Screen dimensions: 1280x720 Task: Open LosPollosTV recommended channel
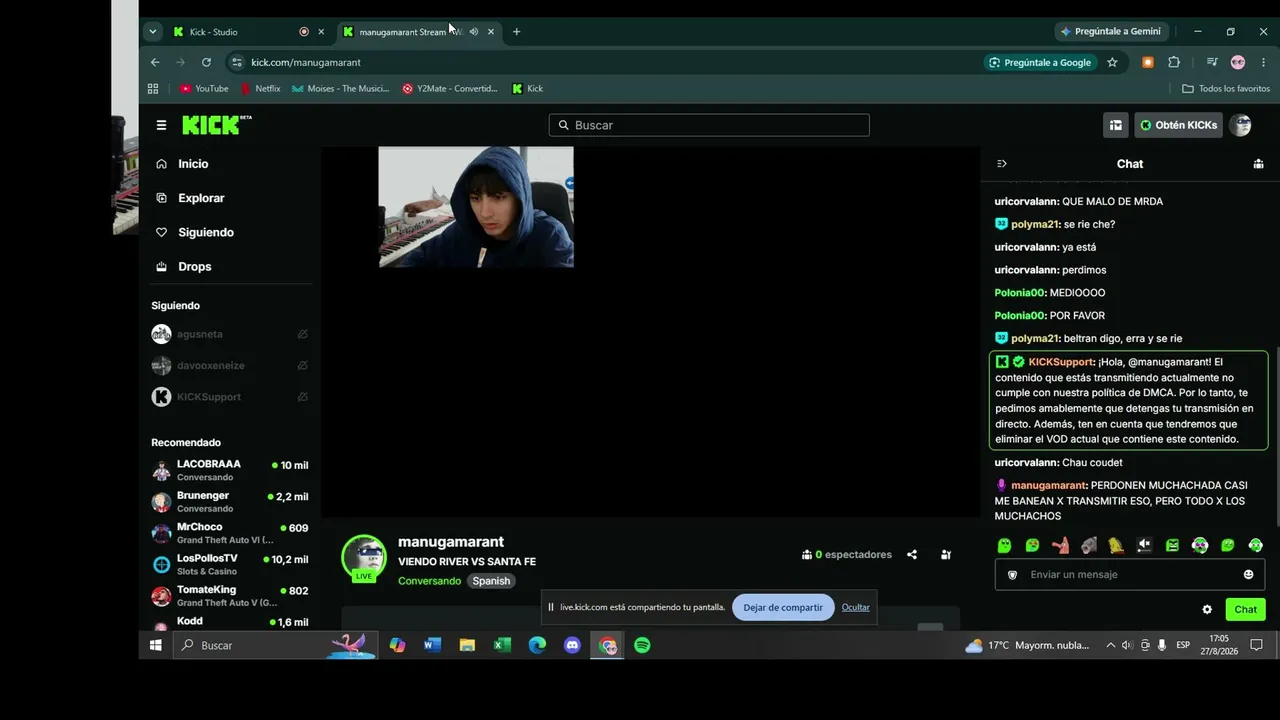tap(231, 564)
